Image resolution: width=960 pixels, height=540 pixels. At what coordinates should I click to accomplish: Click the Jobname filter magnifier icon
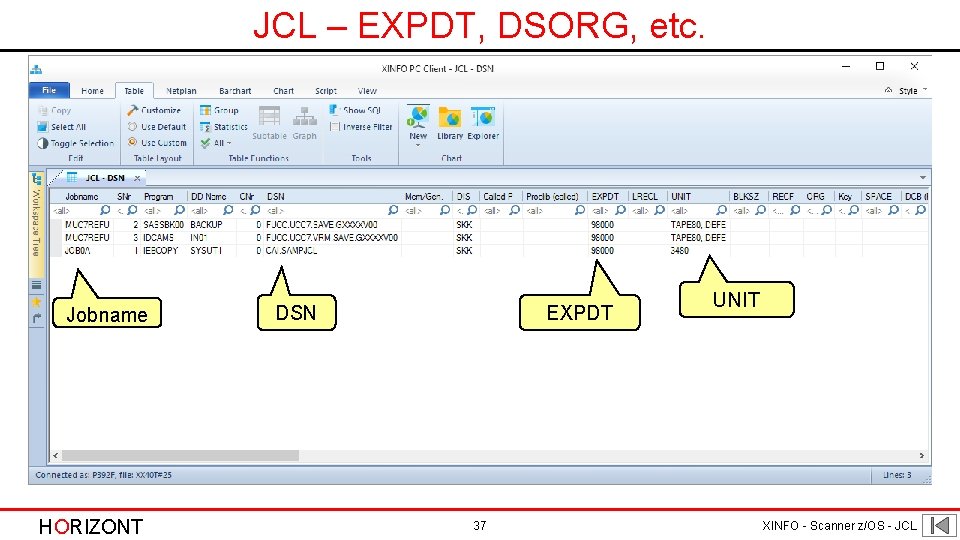tap(105, 210)
